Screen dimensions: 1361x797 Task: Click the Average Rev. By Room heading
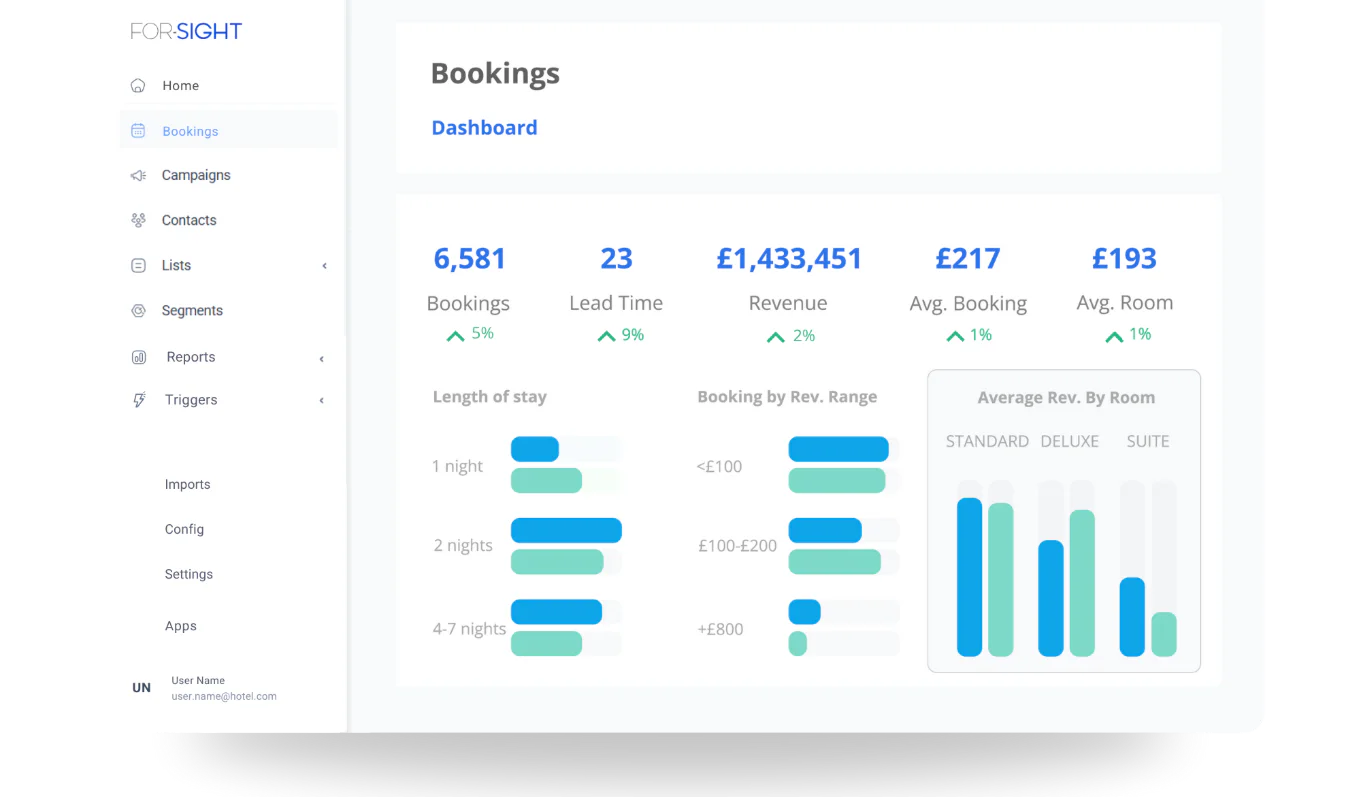tap(1066, 398)
